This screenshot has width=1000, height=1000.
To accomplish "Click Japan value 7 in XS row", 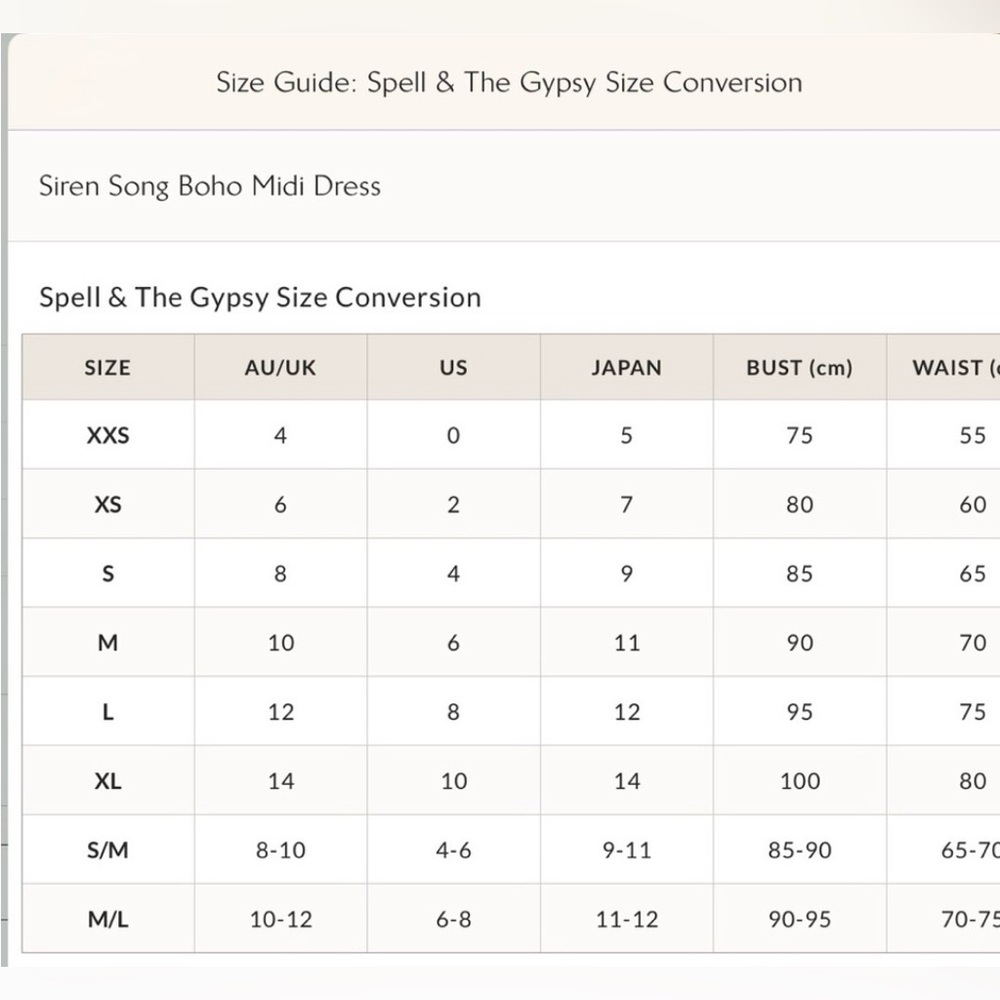I will pyautogui.click(x=626, y=504).
